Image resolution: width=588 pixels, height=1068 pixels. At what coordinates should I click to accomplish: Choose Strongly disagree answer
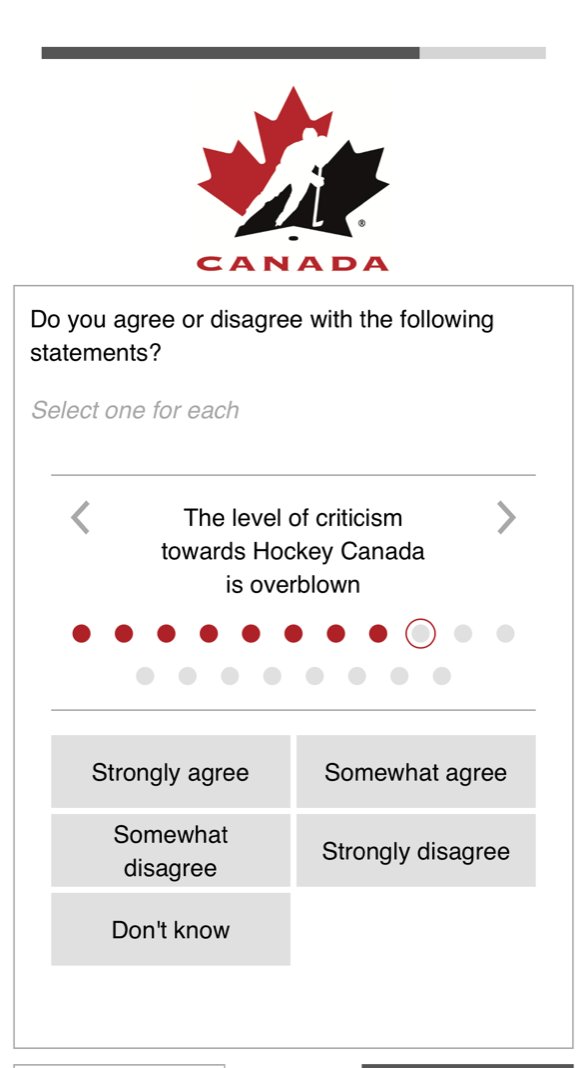(x=416, y=851)
